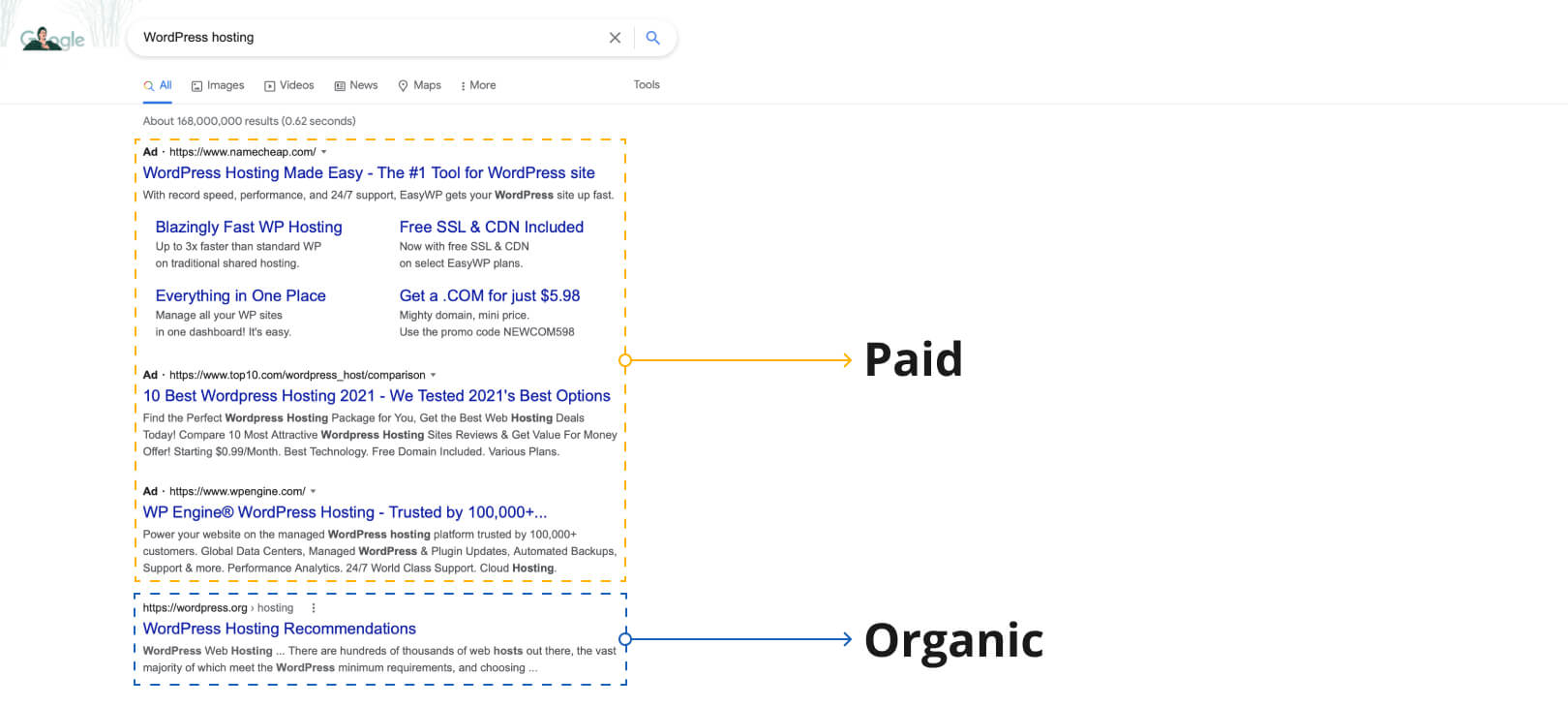The height and width of the screenshot is (707, 1568).
Task: Select the All results tab
Action: point(159,85)
